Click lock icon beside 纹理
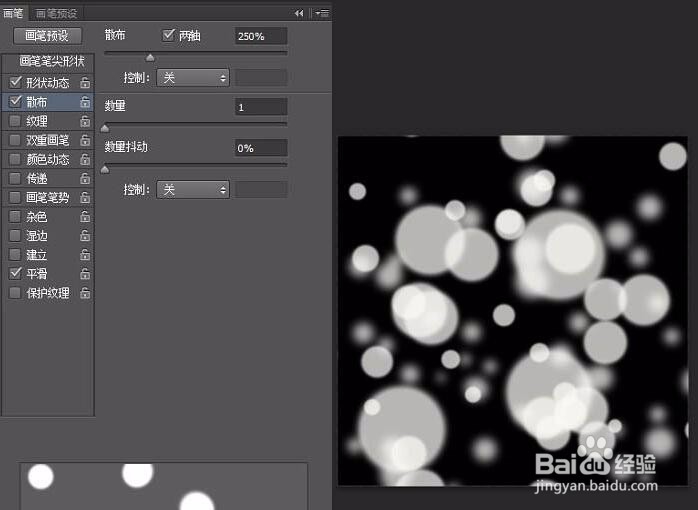The image size is (698, 510). 85,121
